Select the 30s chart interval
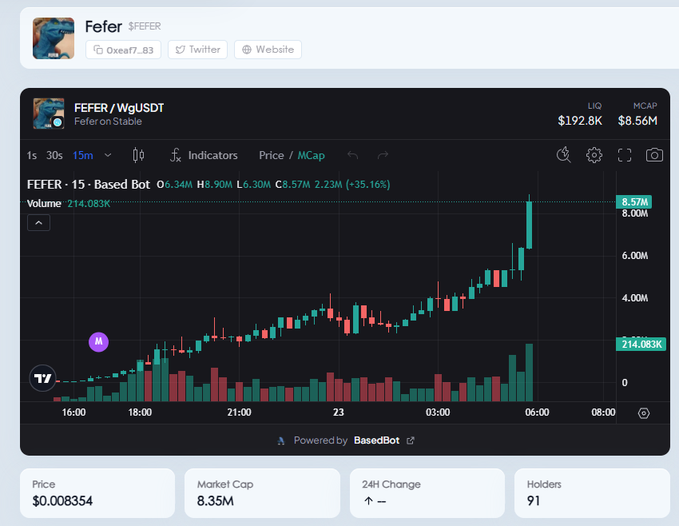679x526 pixels. (x=55, y=155)
